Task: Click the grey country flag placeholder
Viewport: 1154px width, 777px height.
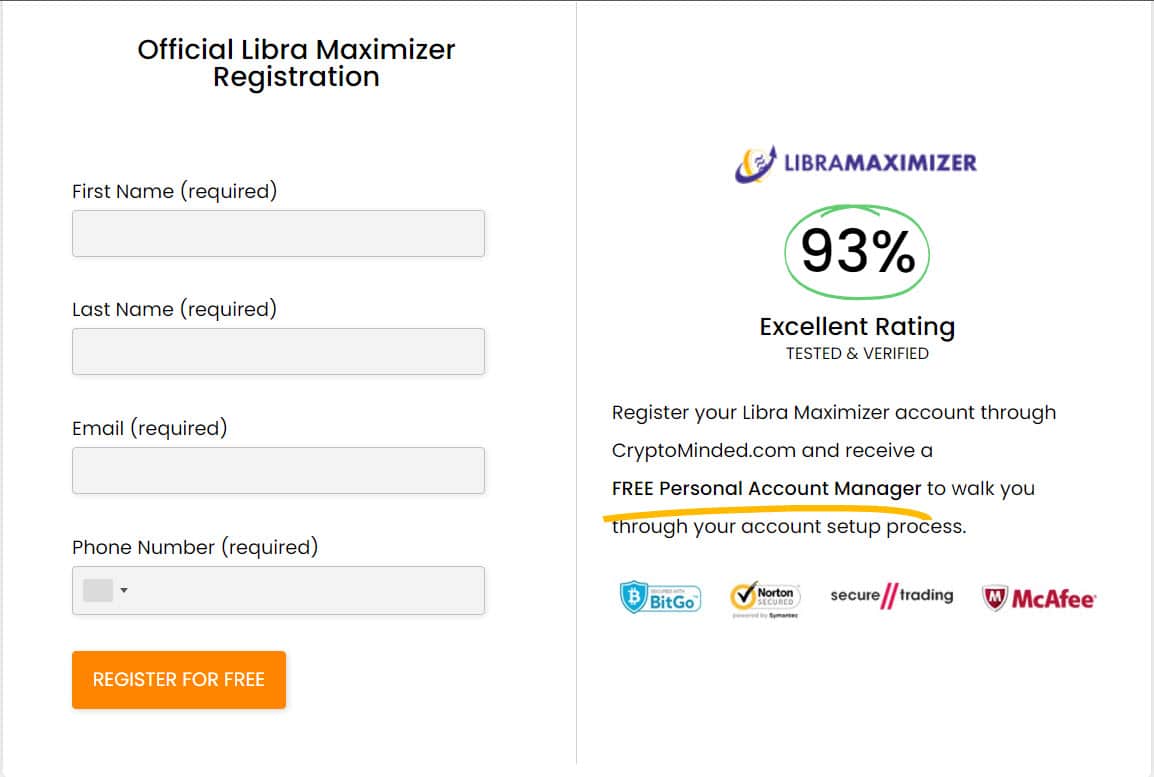Action: tap(98, 590)
